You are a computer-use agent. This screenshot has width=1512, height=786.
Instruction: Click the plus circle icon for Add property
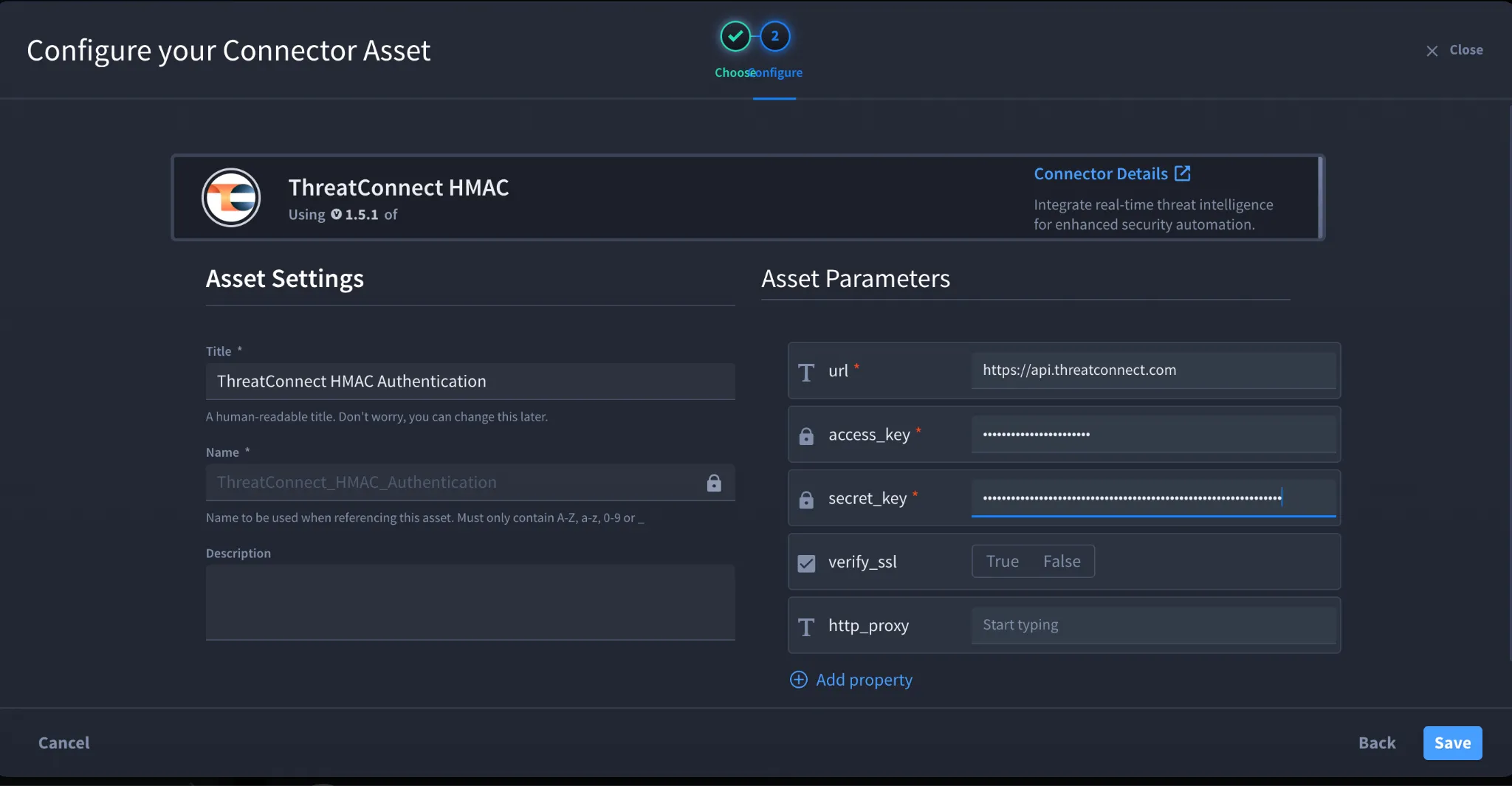pyautogui.click(x=799, y=680)
